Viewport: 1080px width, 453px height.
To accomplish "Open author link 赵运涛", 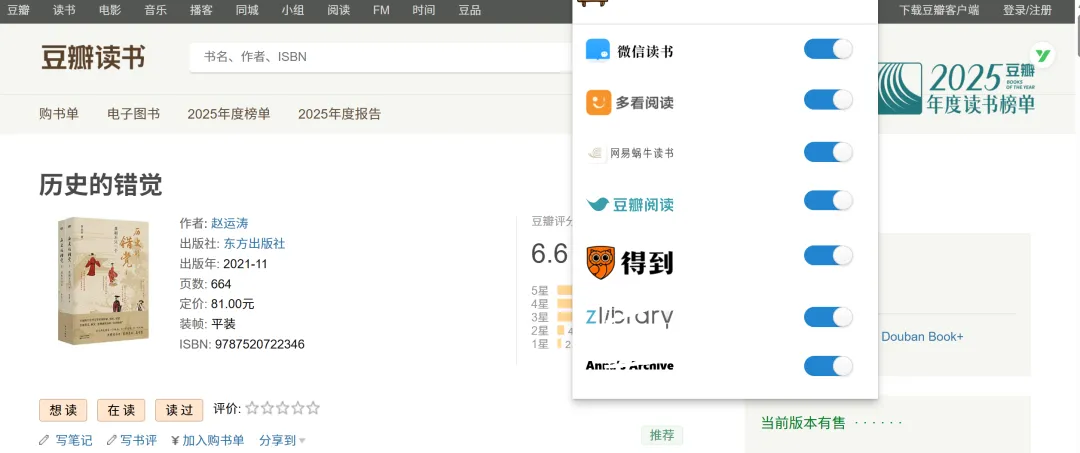I will pyautogui.click(x=229, y=223).
